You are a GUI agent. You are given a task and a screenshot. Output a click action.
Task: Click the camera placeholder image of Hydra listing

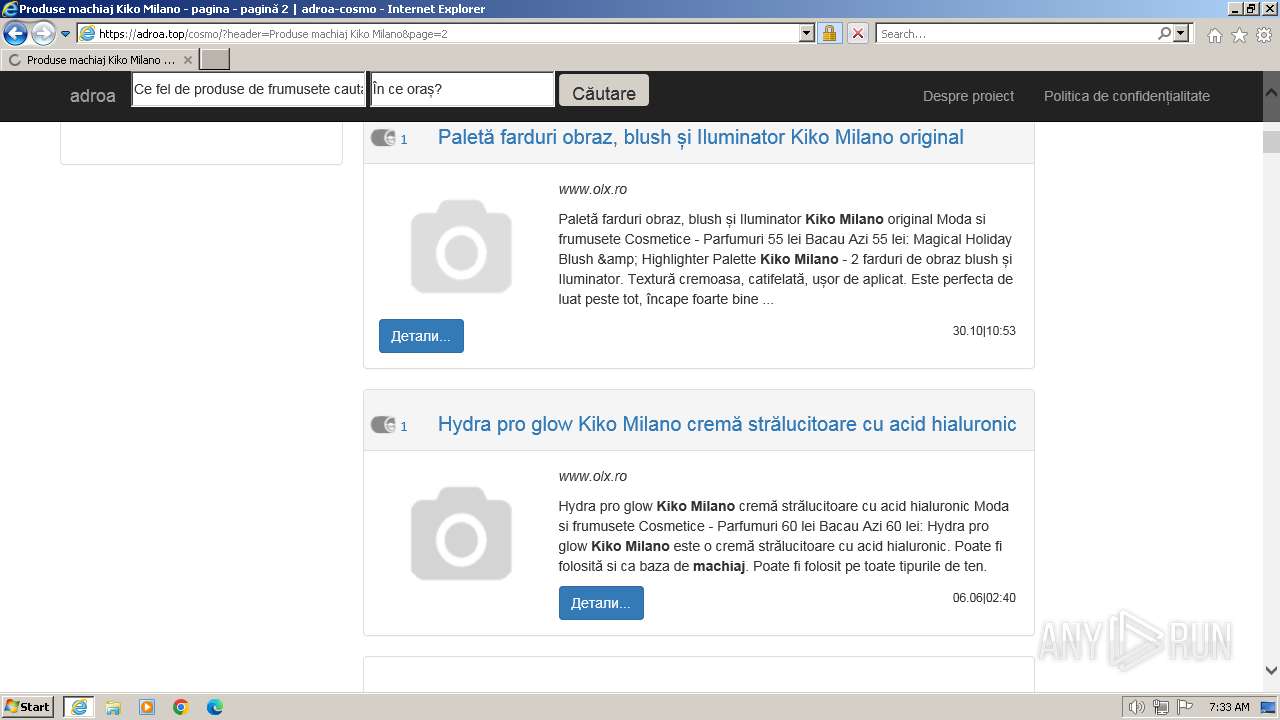[x=461, y=533]
